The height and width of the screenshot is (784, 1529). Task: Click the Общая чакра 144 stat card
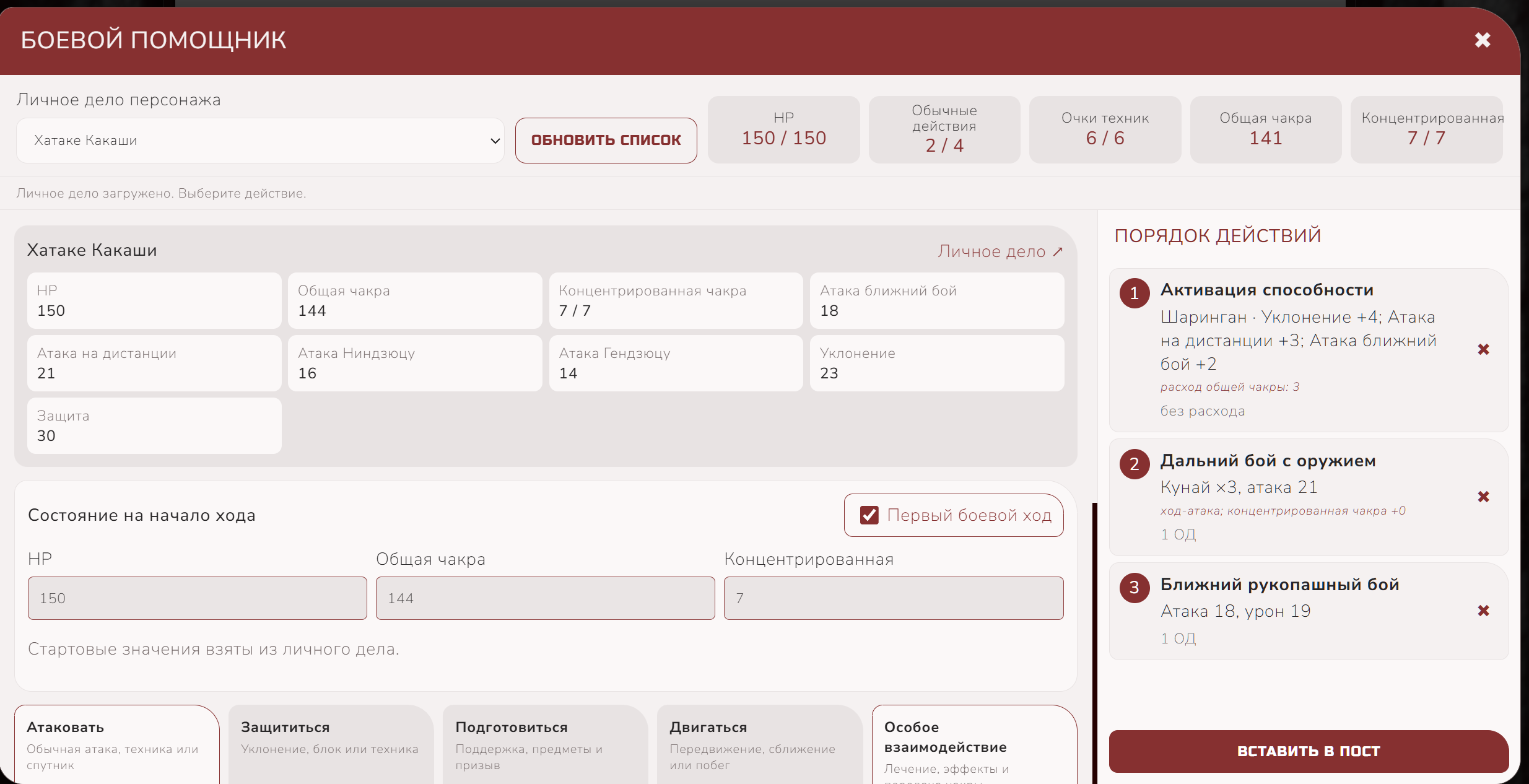click(x=415, y=300)
